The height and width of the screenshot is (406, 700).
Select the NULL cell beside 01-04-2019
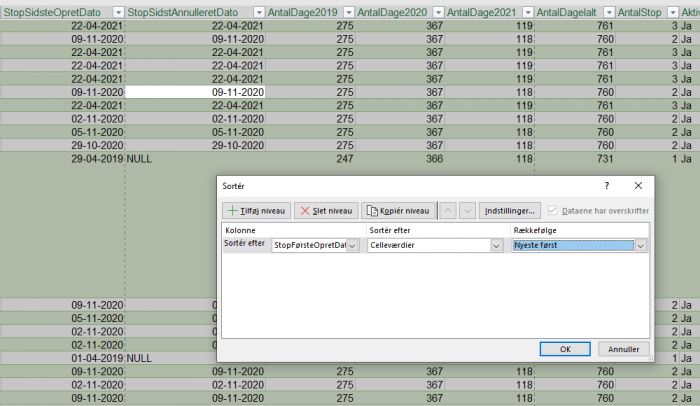[x=171, y=358]
